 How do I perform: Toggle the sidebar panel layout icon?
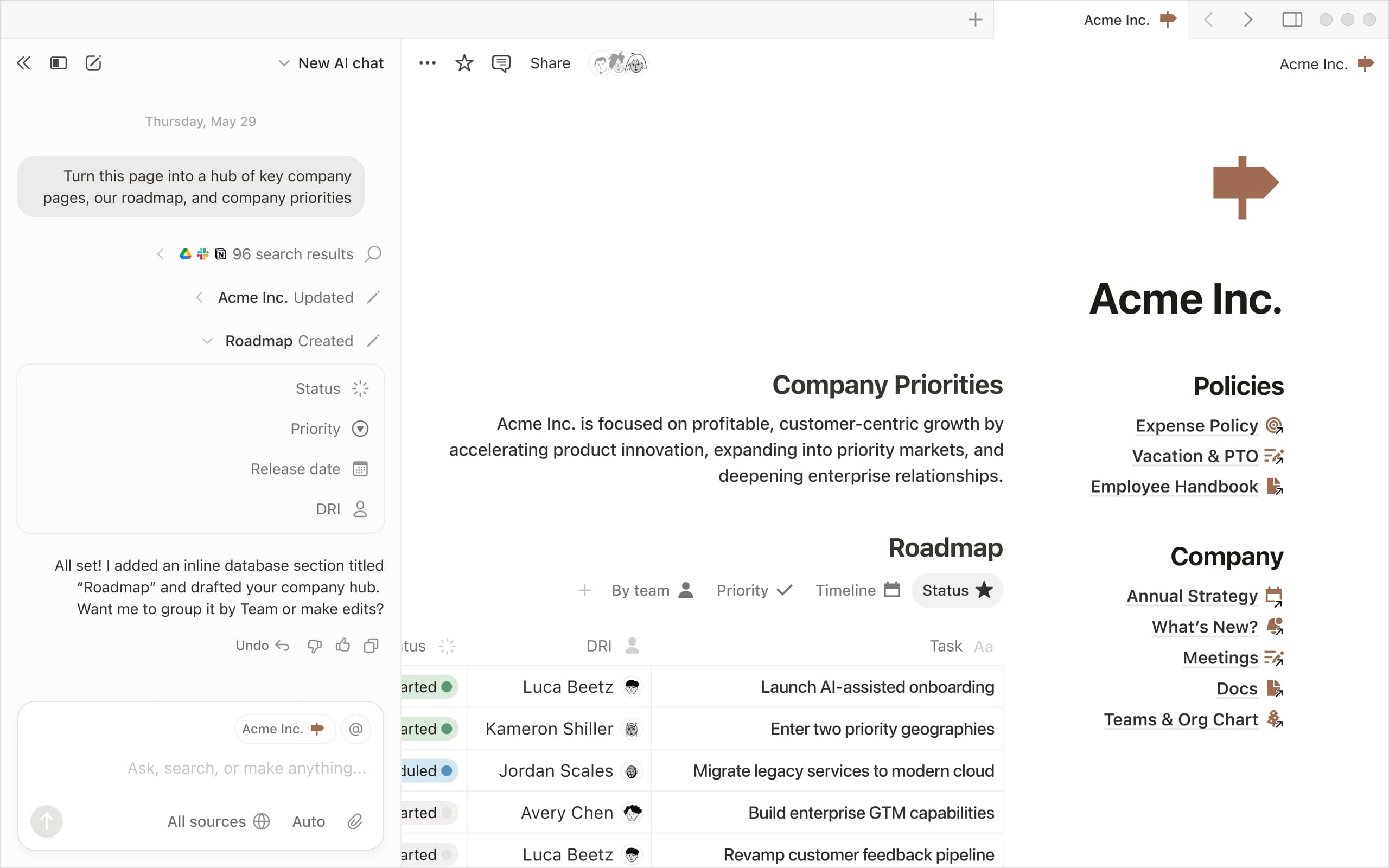click(x=59, y=63)
